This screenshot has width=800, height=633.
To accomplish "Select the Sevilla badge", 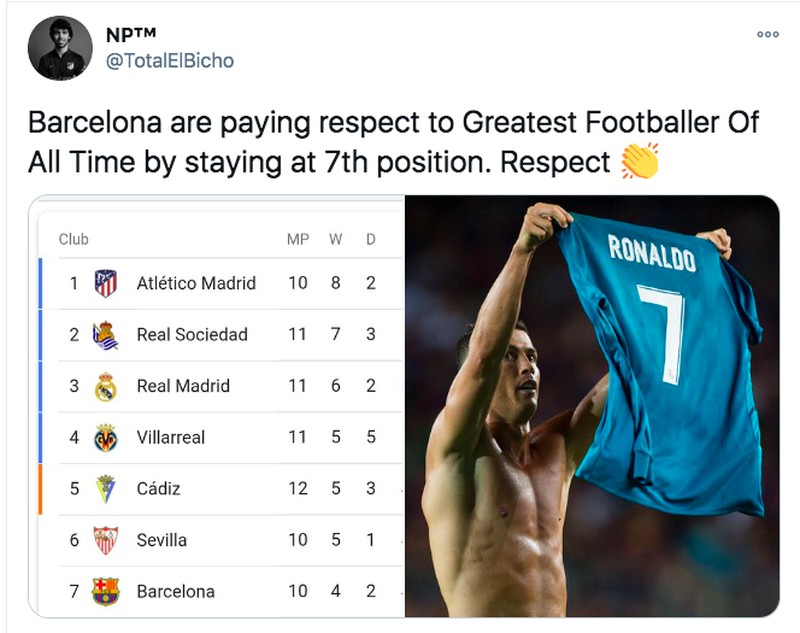I will (105, 540).
